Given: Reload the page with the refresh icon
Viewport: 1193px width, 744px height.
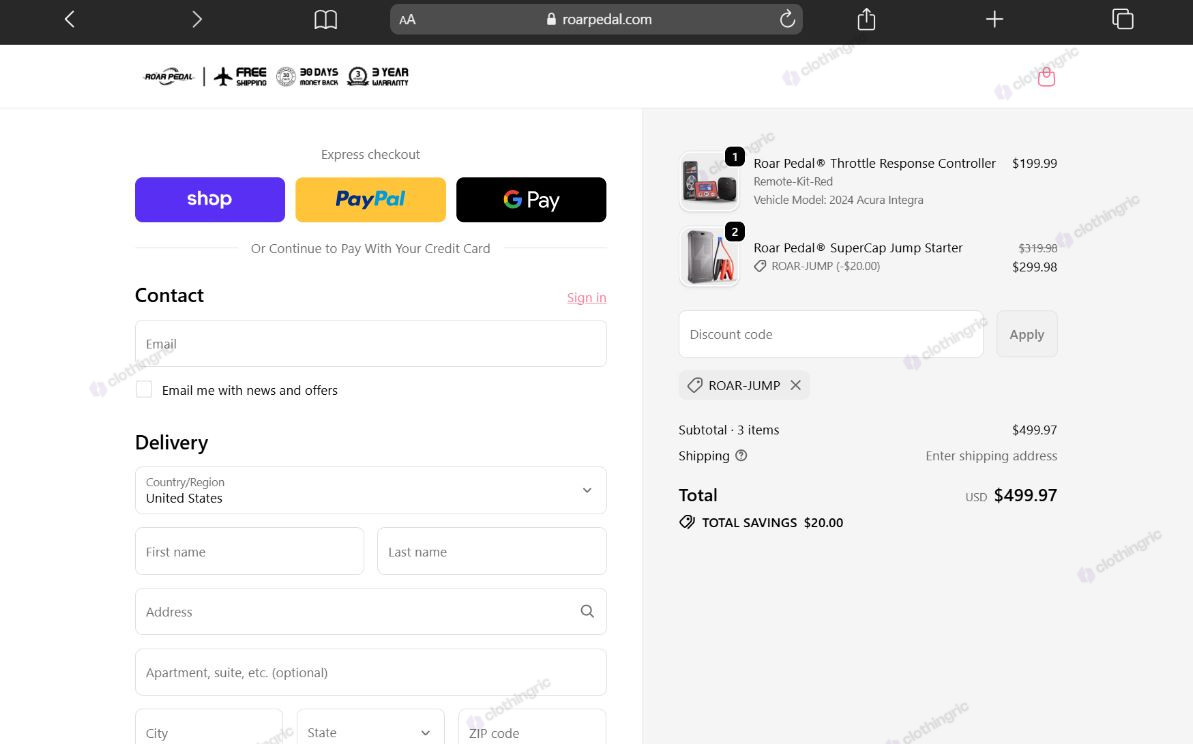Looking at the screenshot, I should click(x=787, y=19).
